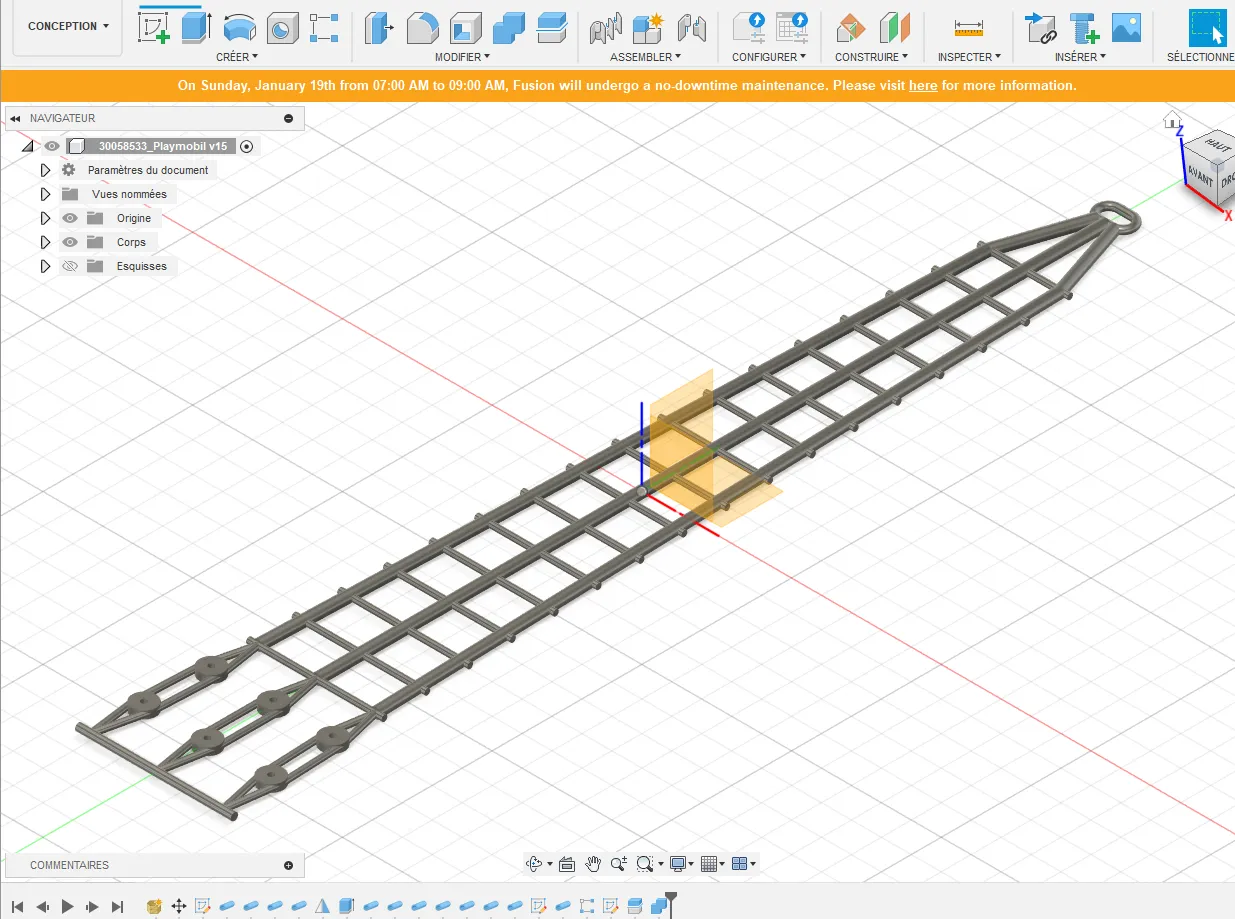Select the Revolve tool
This screenshot has height=919, width=1235.
(x=239, y=27)
